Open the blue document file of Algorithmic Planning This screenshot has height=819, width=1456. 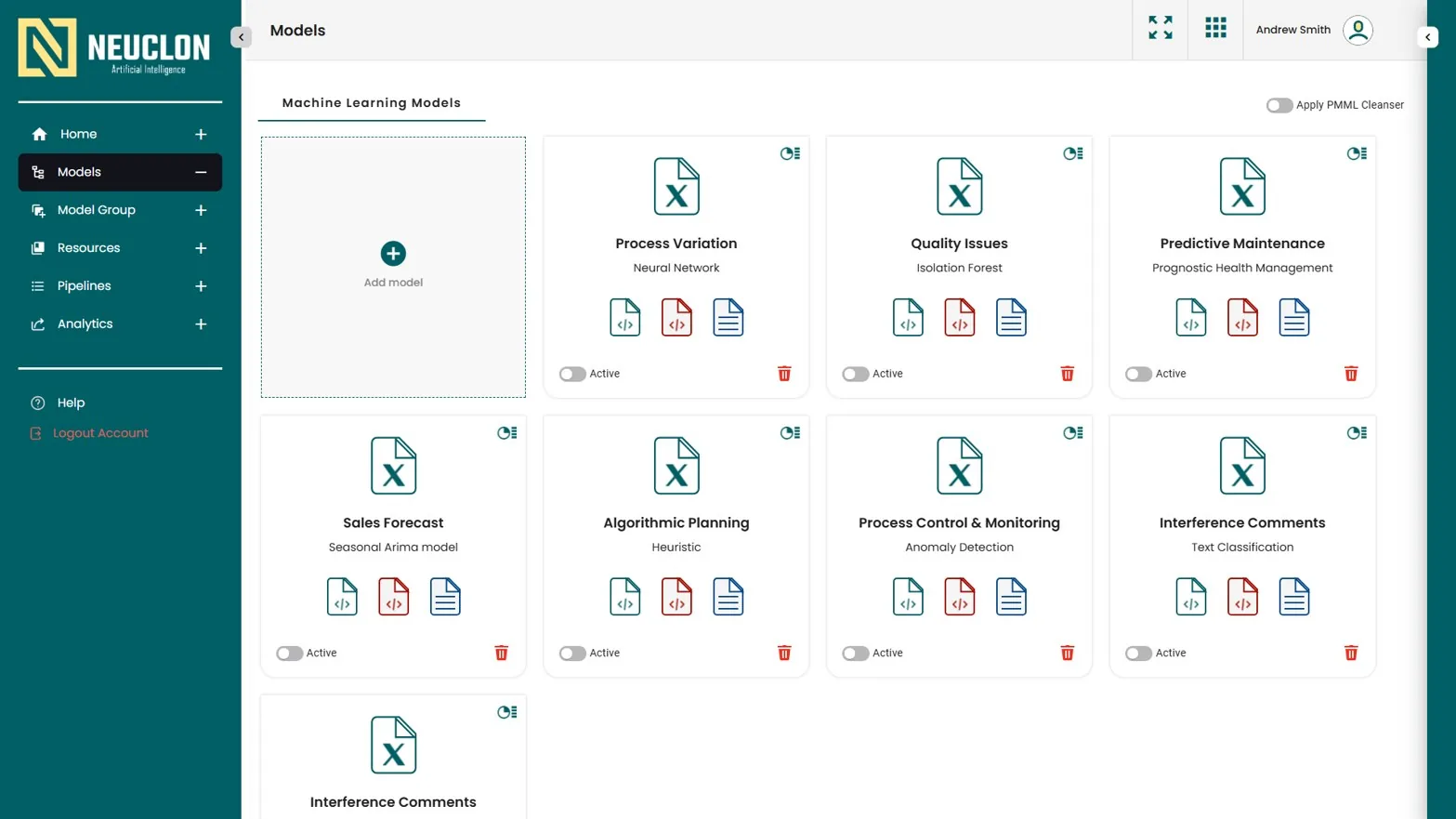[x=728, y=597]
